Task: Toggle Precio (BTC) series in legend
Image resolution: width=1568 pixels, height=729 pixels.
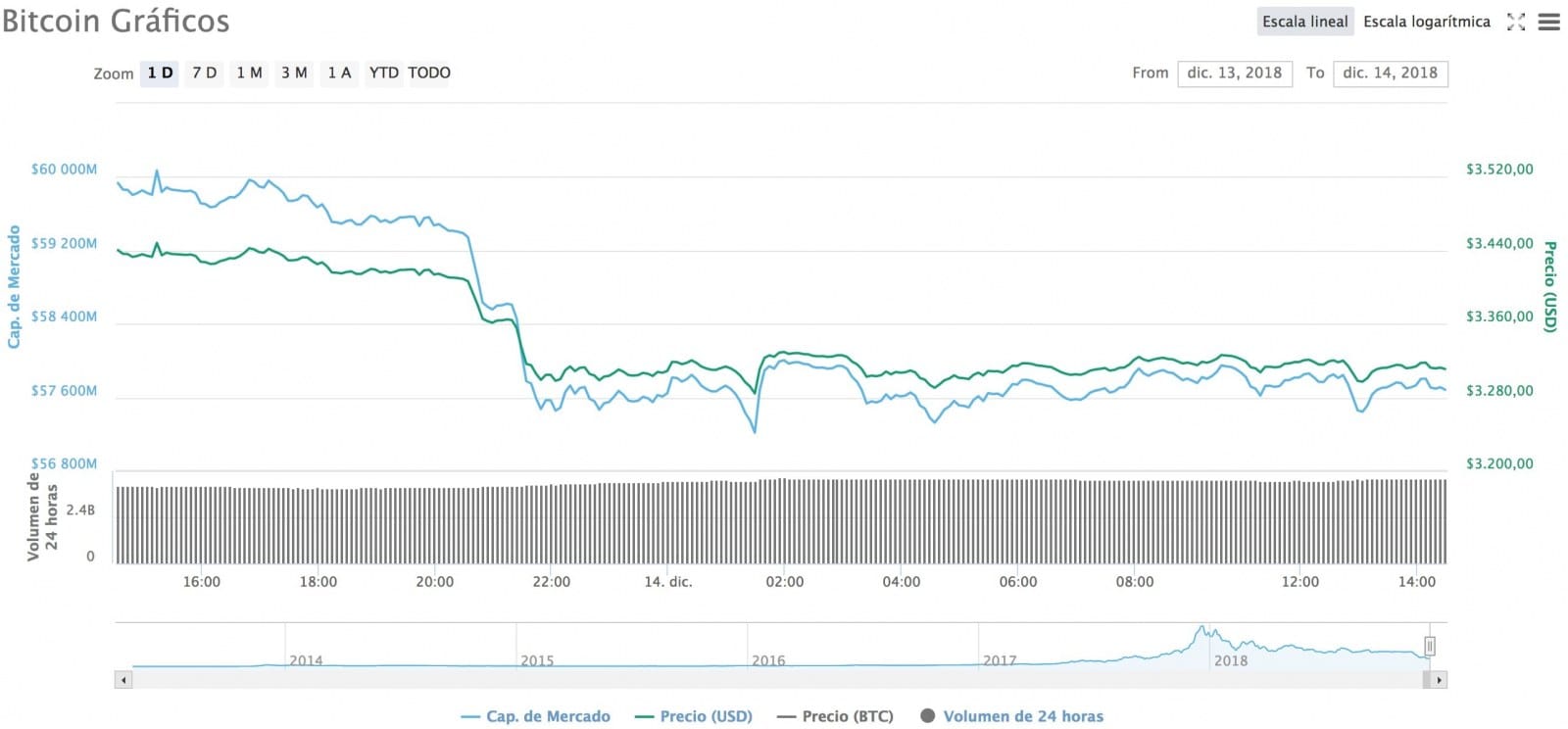Action: click(835, 716)
